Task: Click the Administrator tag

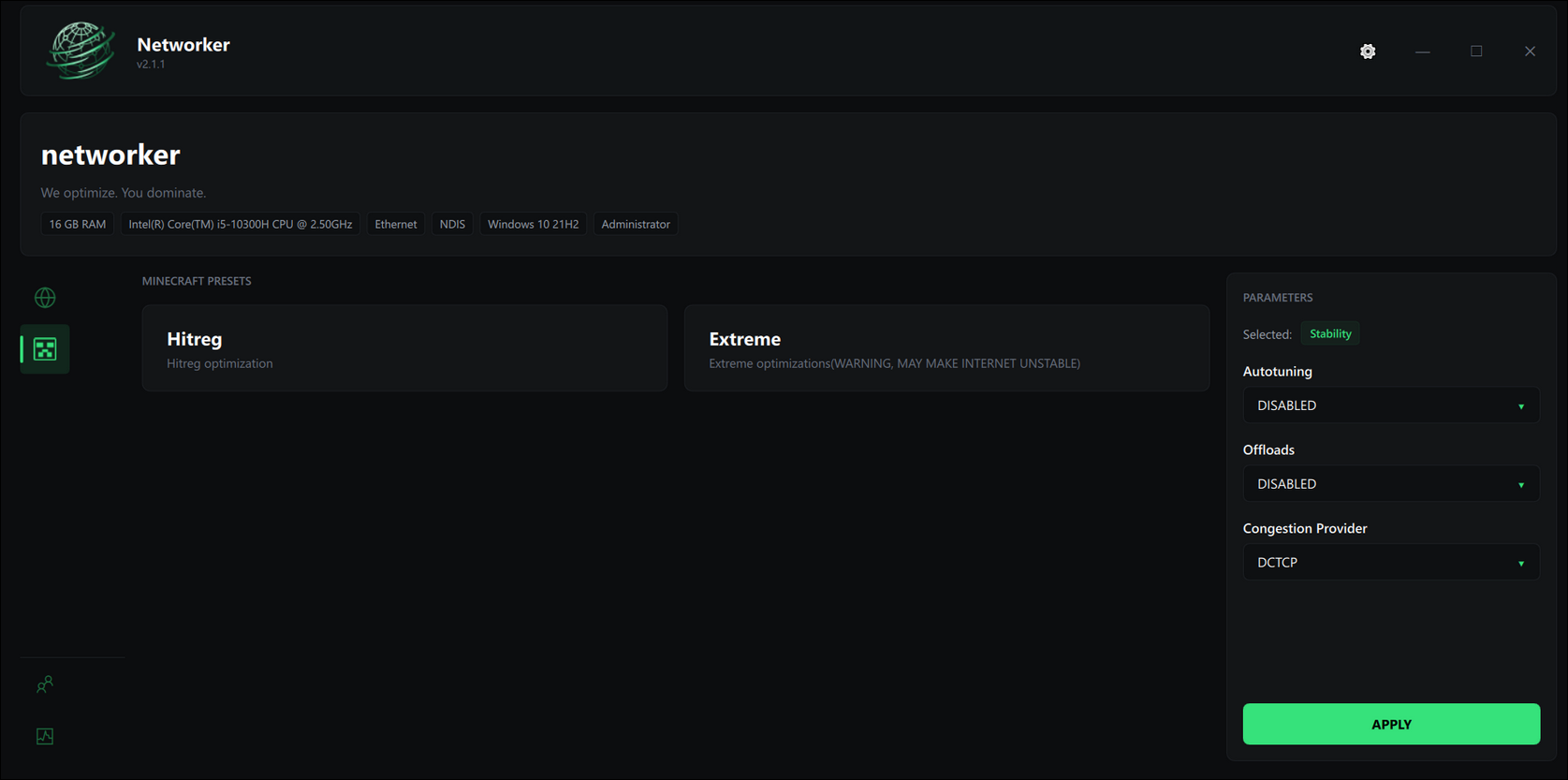Action: (x=636, y=225)
